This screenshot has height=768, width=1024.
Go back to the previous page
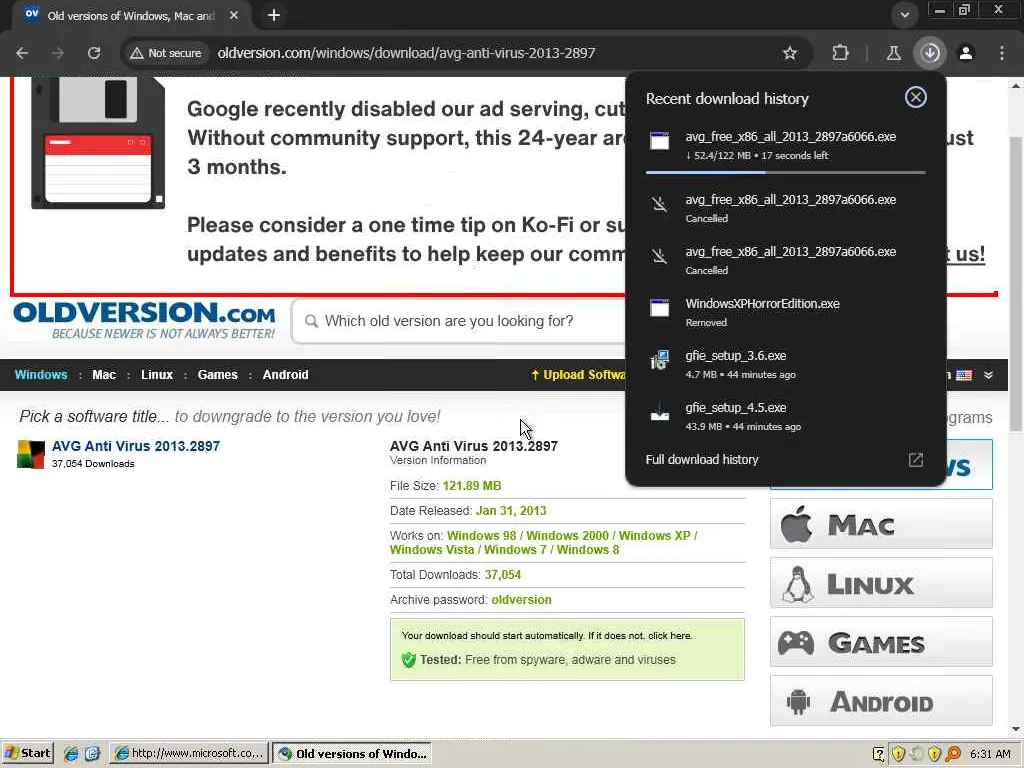[22, 53]
